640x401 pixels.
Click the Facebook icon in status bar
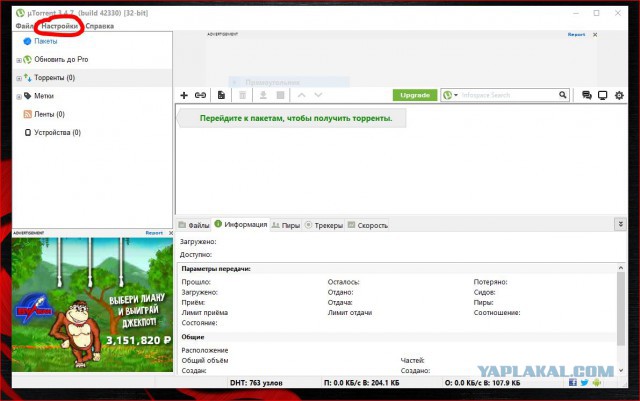click(x=573, y=383)
